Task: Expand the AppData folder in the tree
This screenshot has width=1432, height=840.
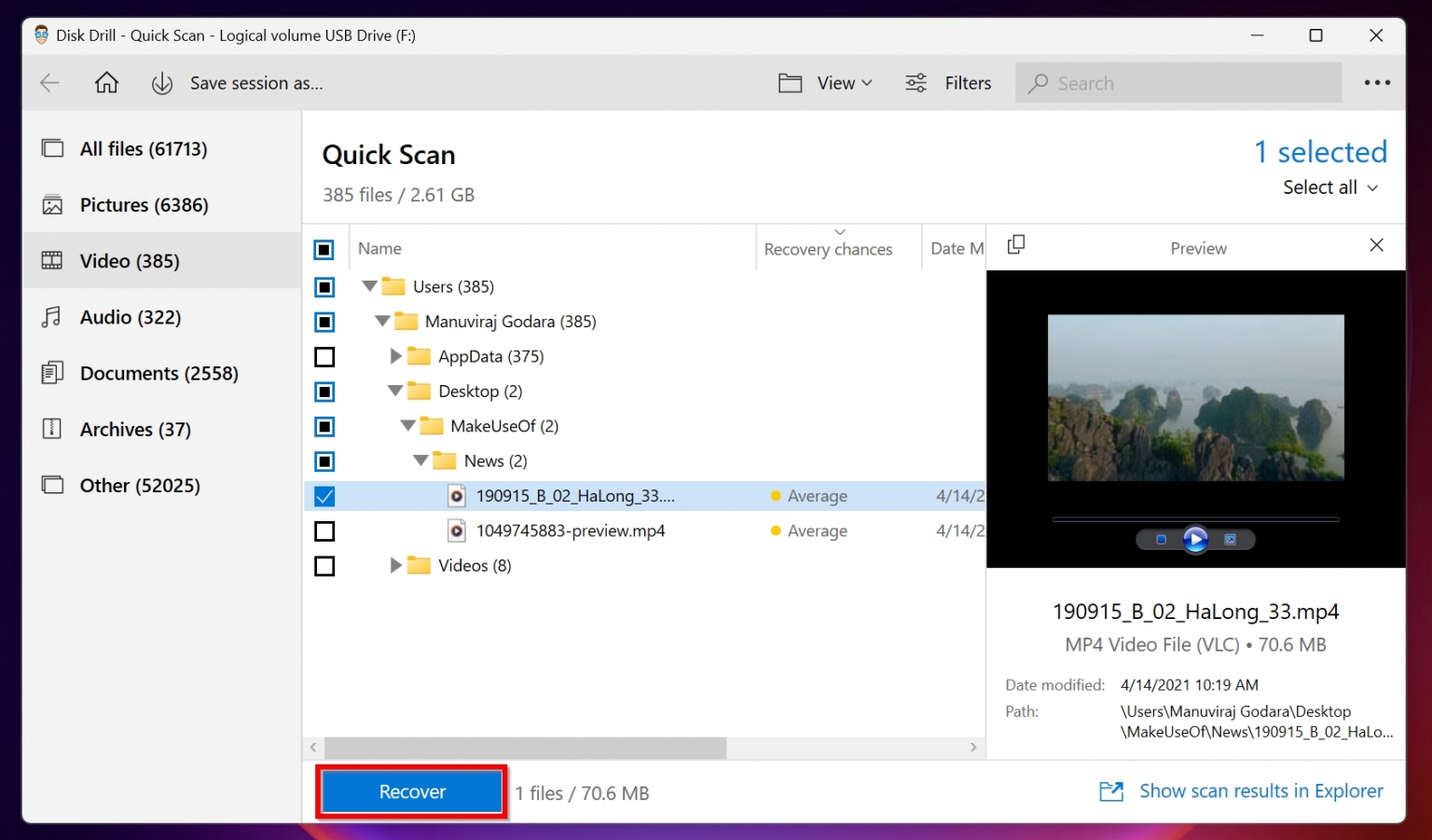Action: [x=395, y=356]
